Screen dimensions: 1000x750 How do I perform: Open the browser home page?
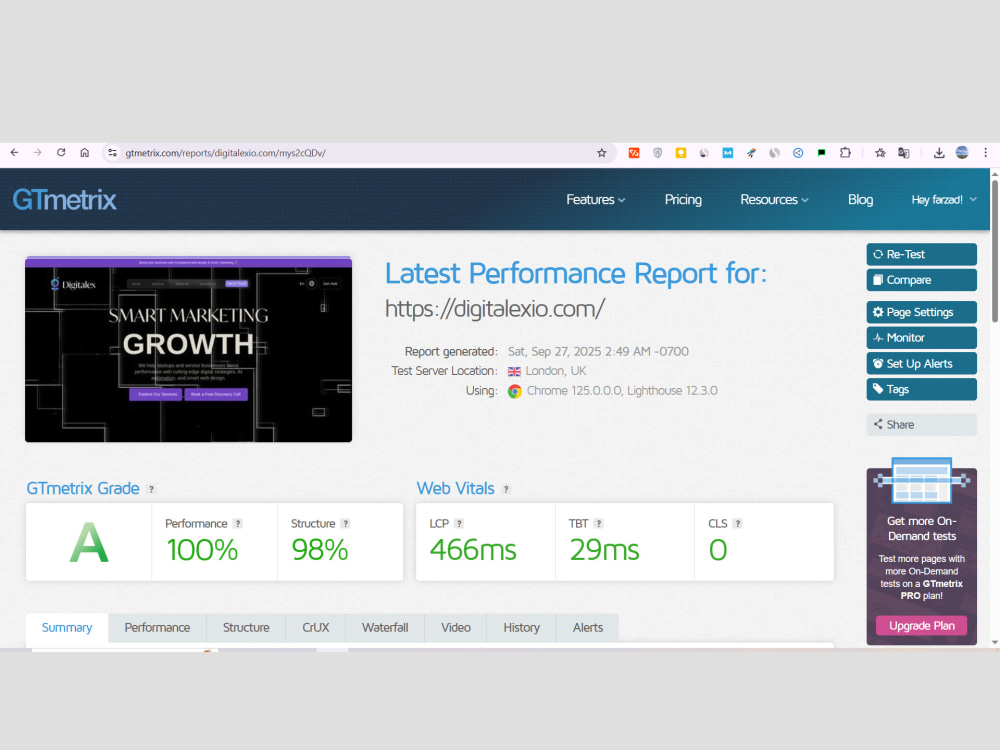pos(85,153)
